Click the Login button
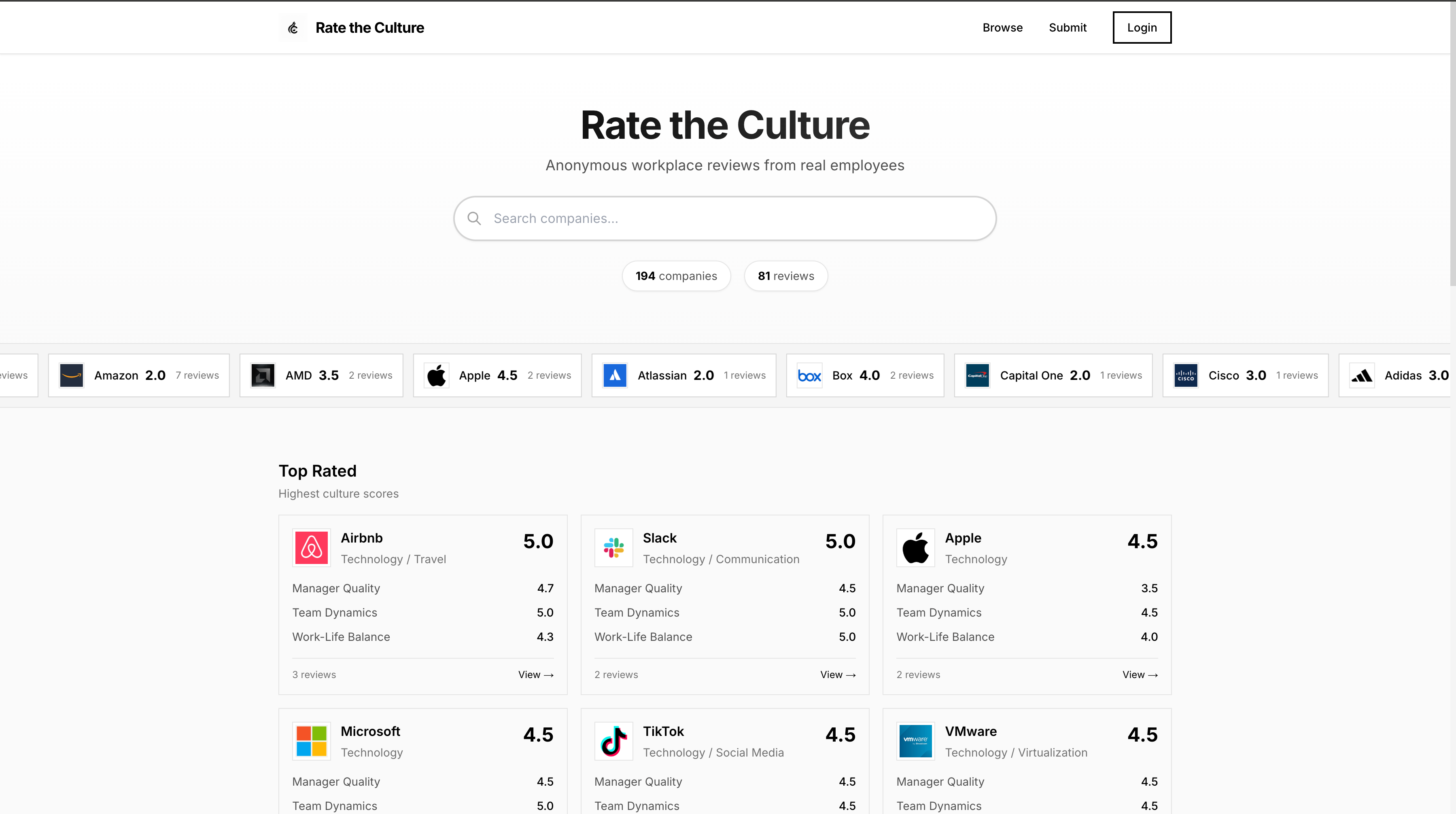Viewport: 1456px width, 814px height. pos(1142,28)
